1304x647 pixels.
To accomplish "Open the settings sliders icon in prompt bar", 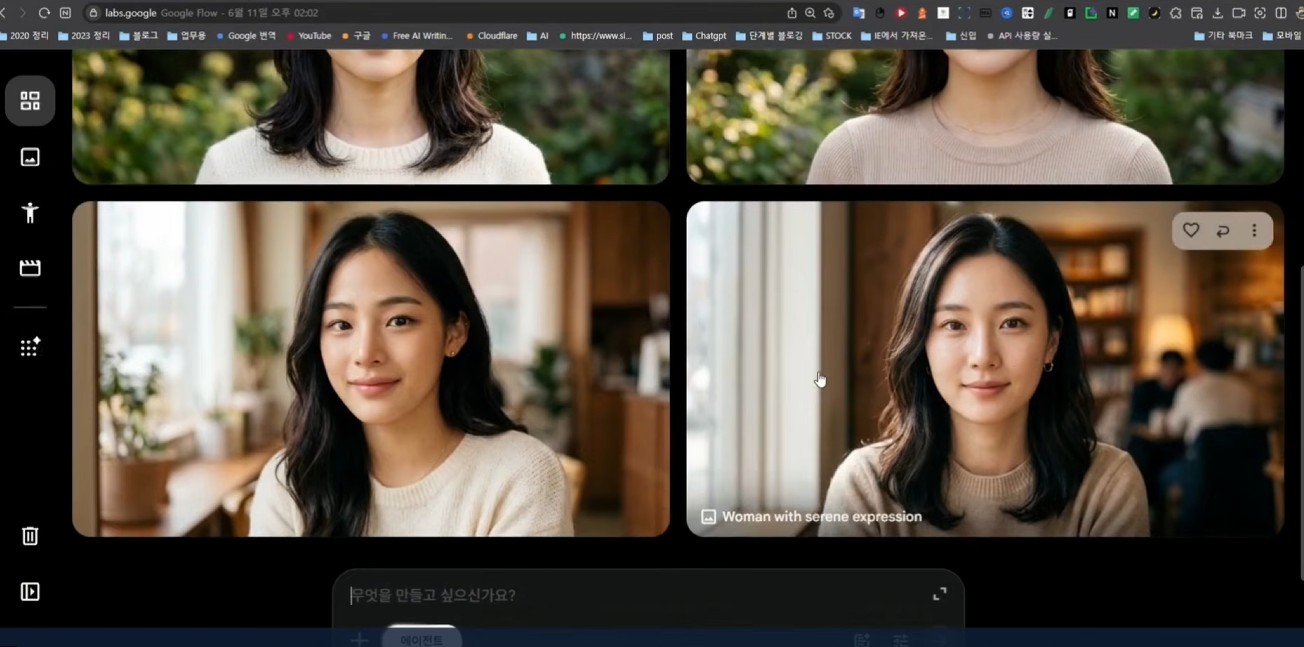I will [901, 640].
